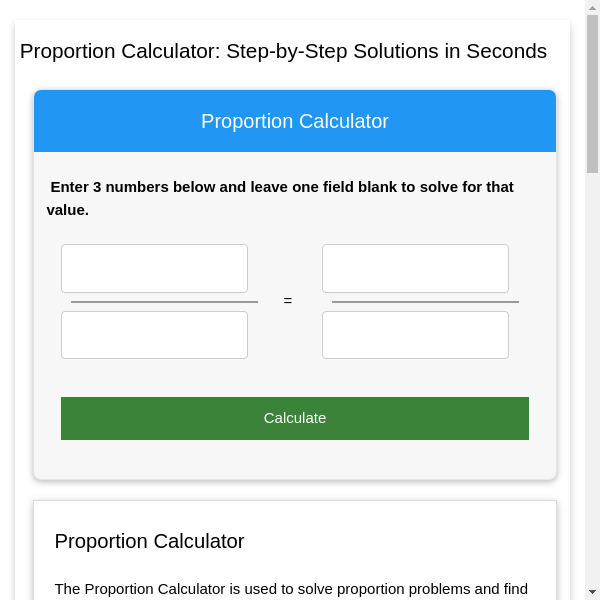This screenshot has height=600, width=600.
Task: Click the left fraction divider line
Action: 164,301
